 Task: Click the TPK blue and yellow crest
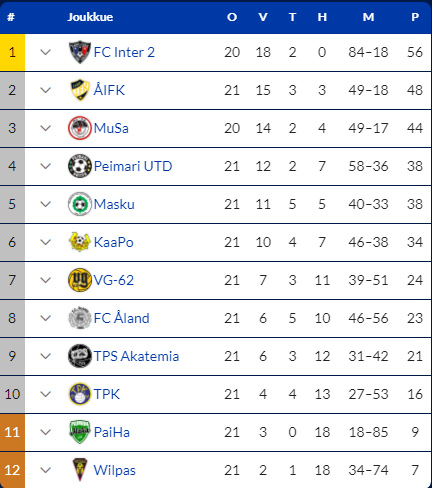(80, 394)
